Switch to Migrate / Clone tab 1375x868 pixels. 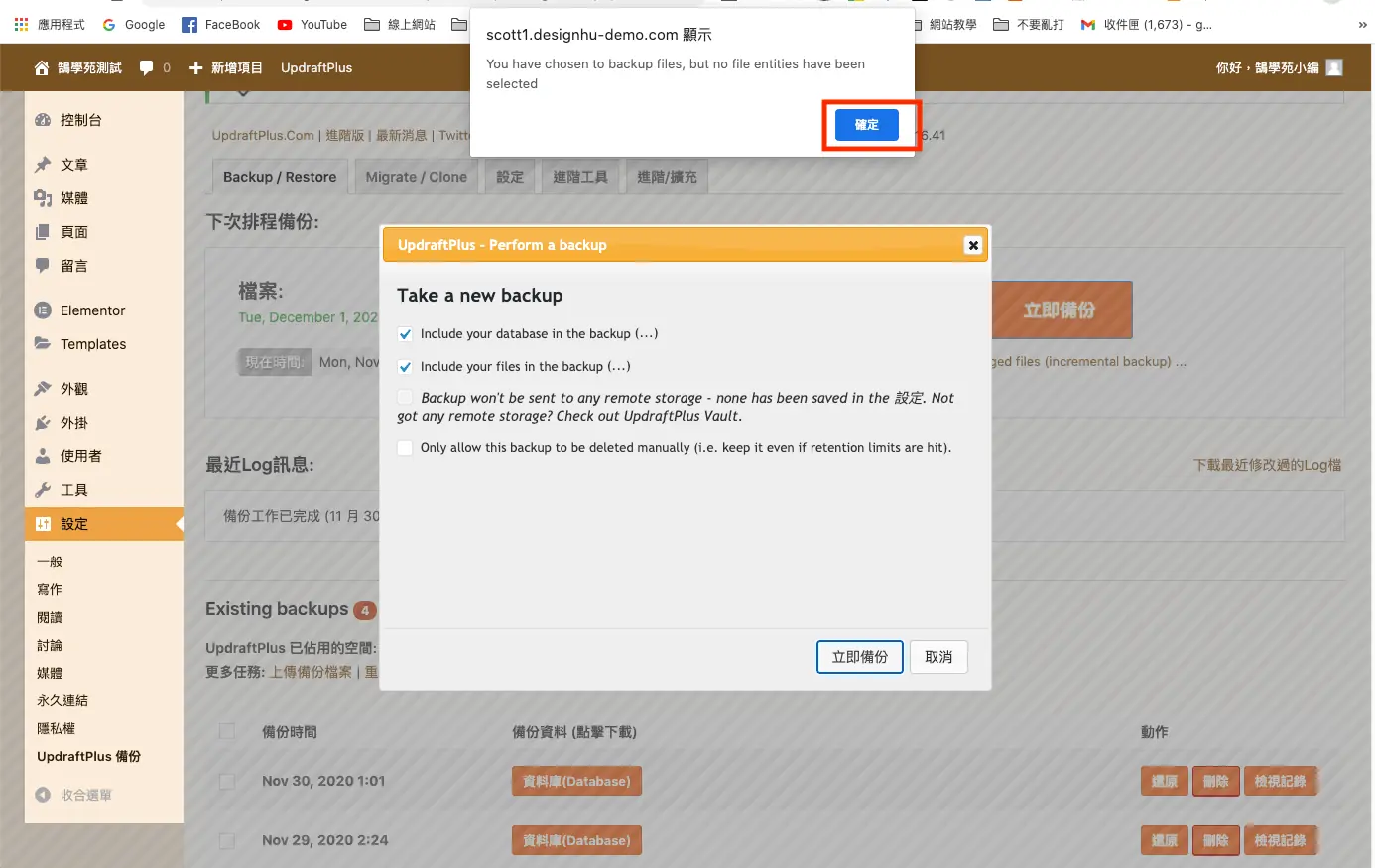[416, 177]
